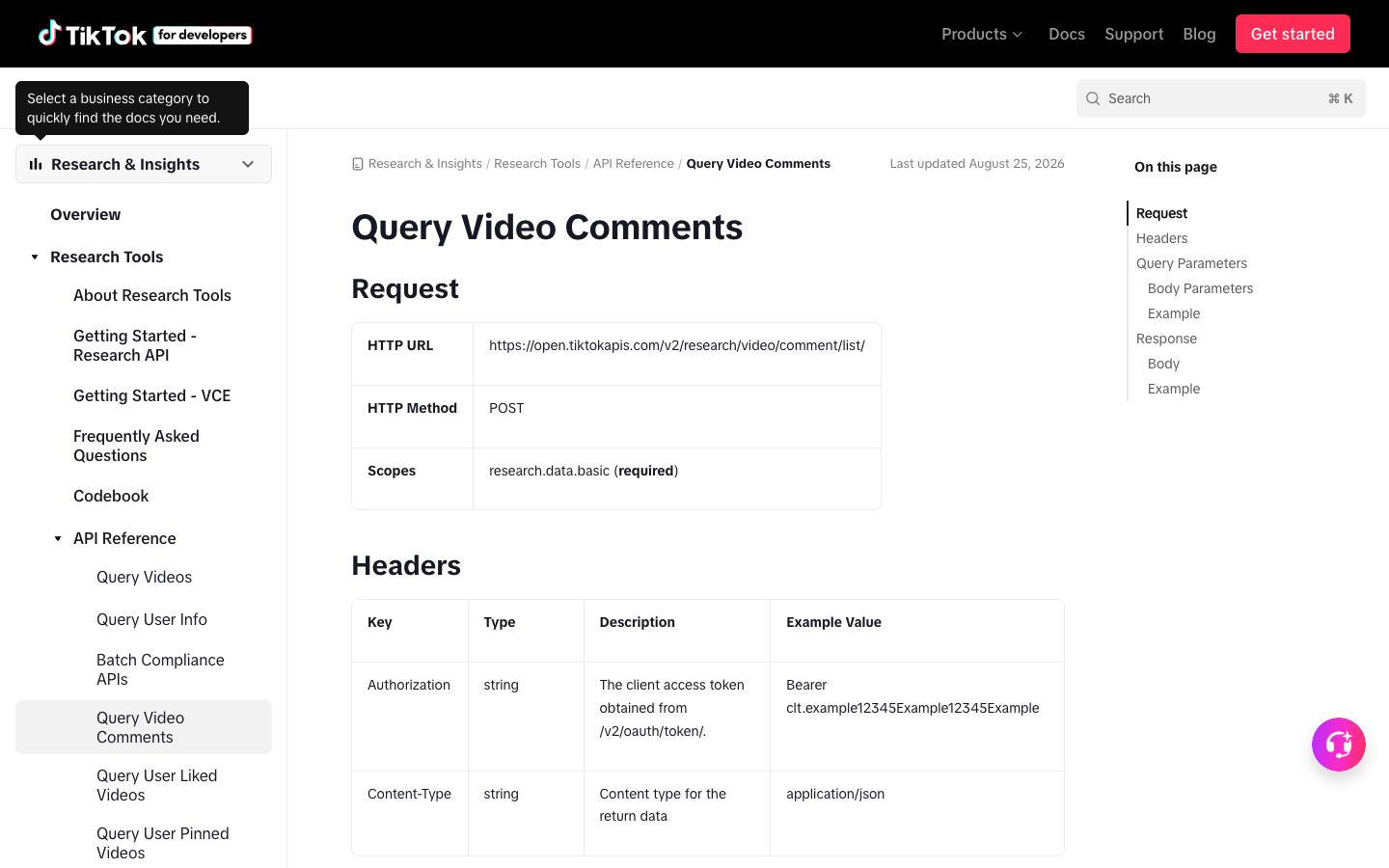Screen dimensions: 1389x868
Task: Select Query Video Comments in sidebar
Action: click(x=144, y=727)
